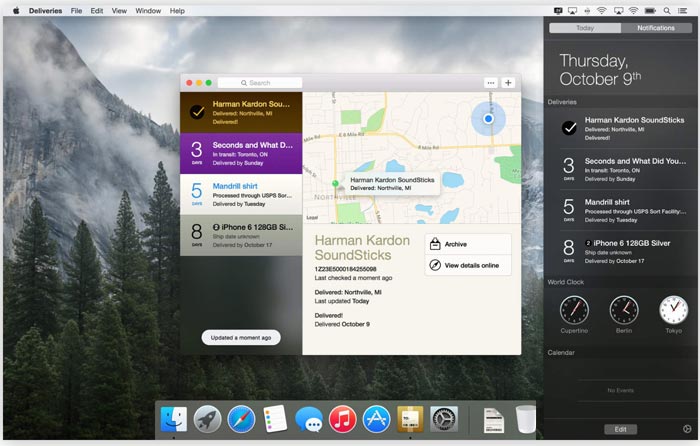Screen dimensions: 700x446
Task: Click the Search field in Deliveries
Action: [260, 83]
